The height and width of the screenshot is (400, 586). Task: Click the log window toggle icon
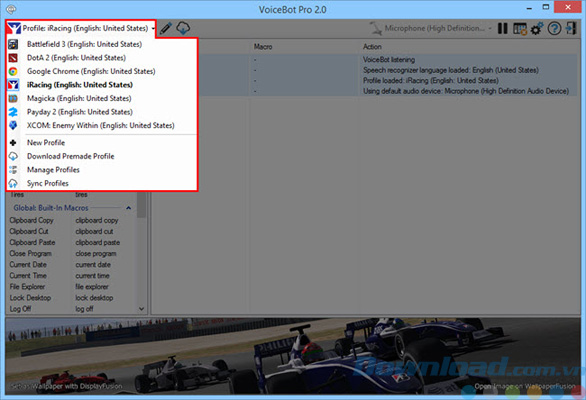click(520, 28)
